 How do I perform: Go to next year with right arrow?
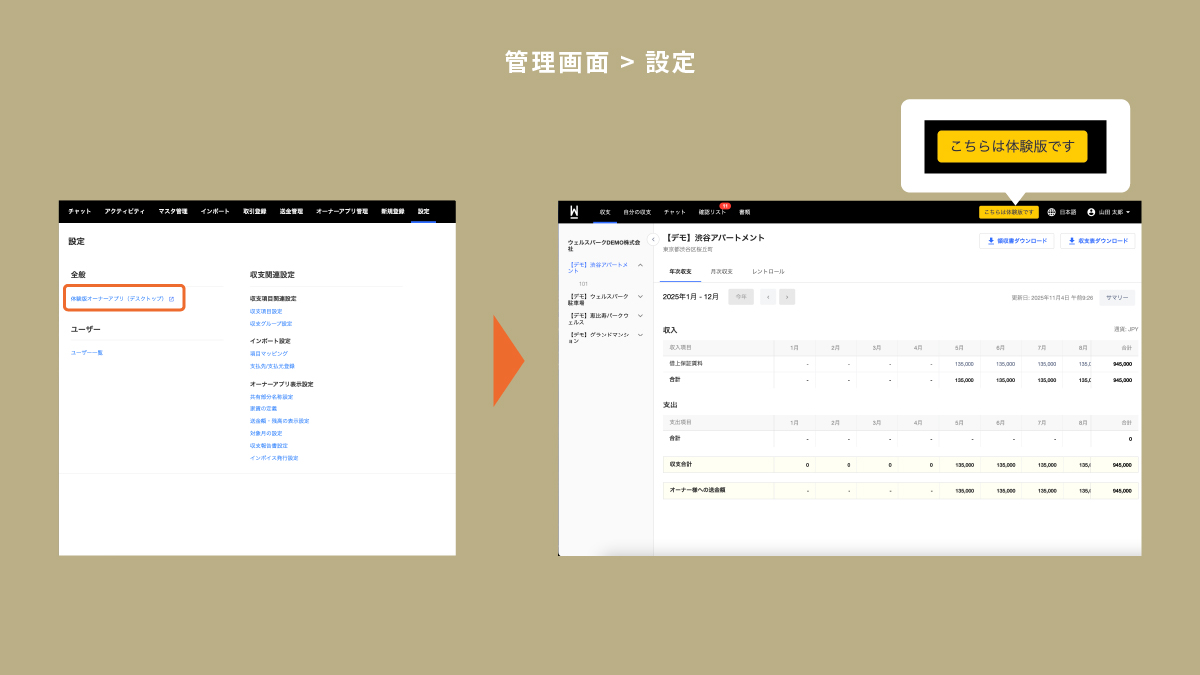(787, 297)
